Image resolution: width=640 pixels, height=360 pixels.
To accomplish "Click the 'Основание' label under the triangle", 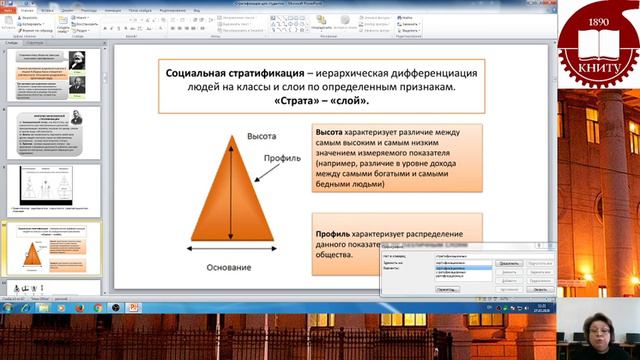I will pos(229,267).
